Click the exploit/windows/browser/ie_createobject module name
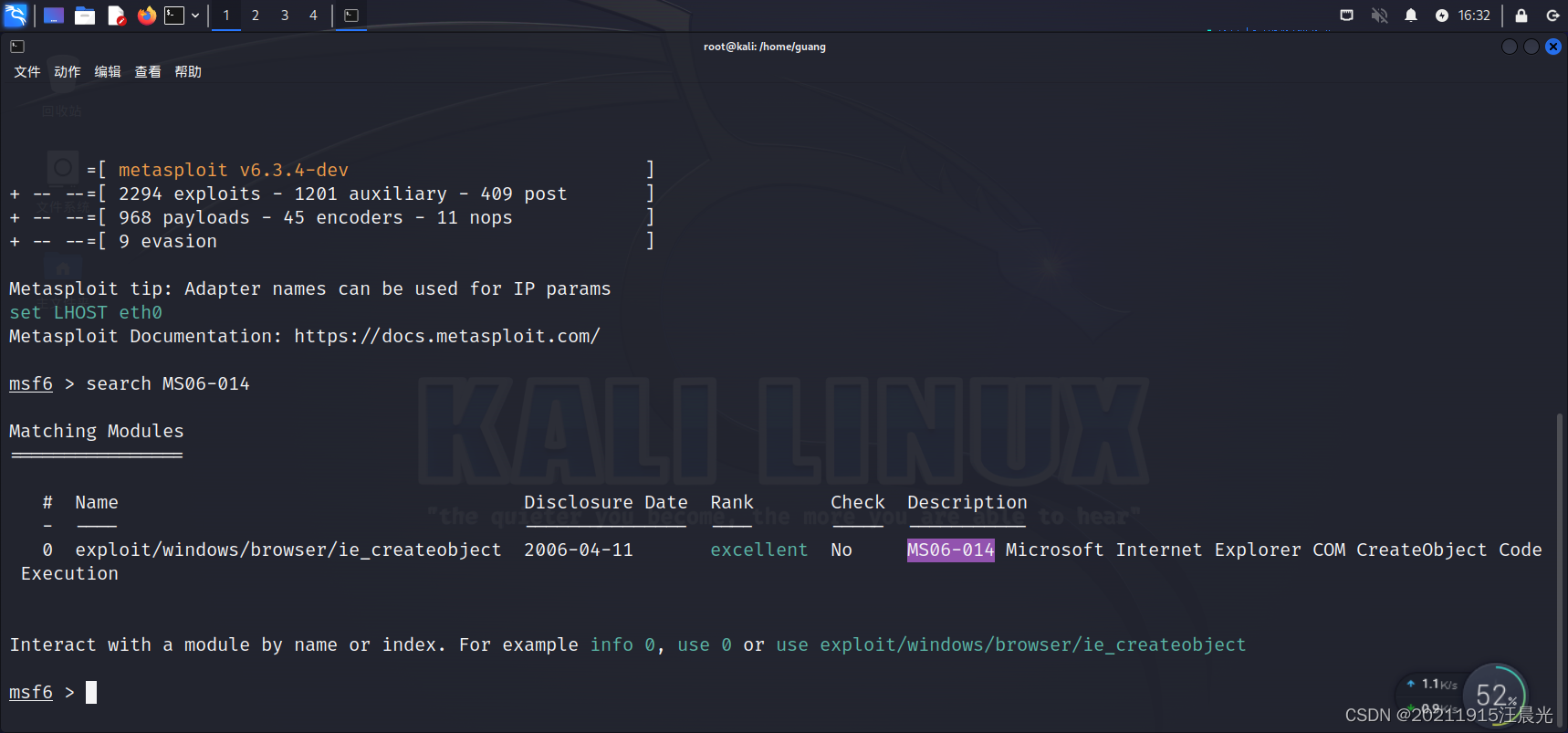The image size is (1568, 733). (x=288, y=550)
